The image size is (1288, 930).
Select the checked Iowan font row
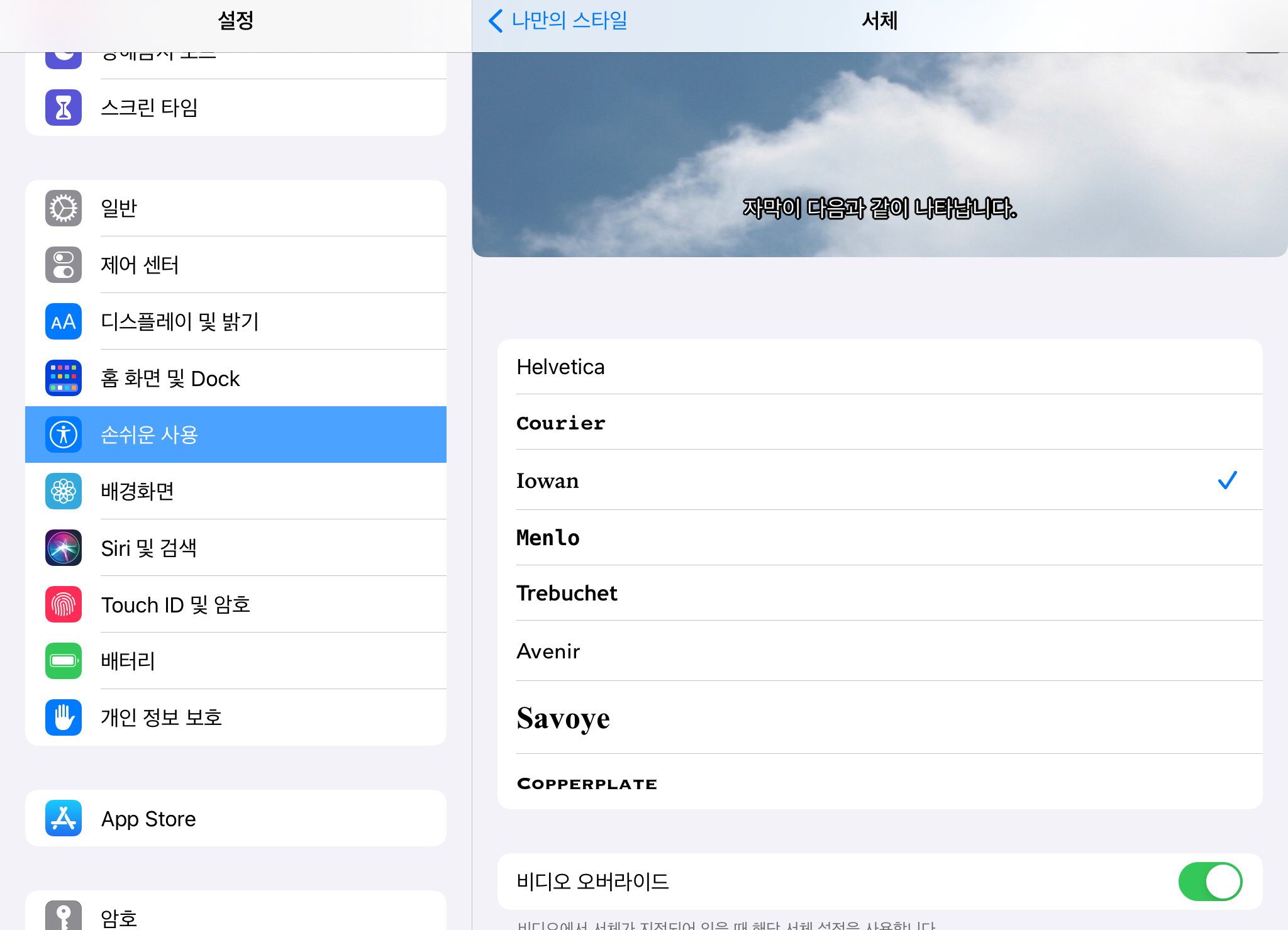coord(879,480)
